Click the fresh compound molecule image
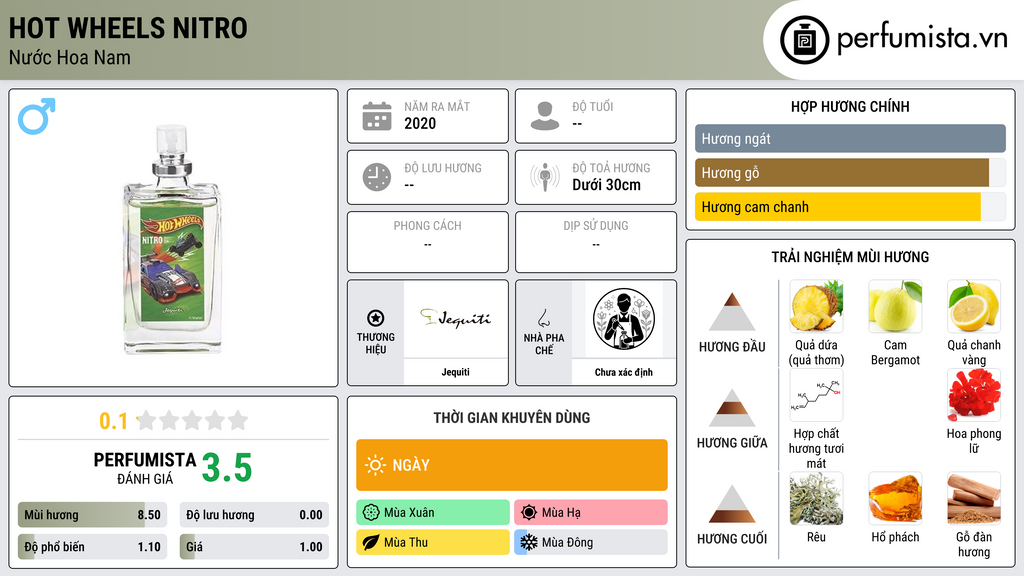 click(x=816, y=395)
